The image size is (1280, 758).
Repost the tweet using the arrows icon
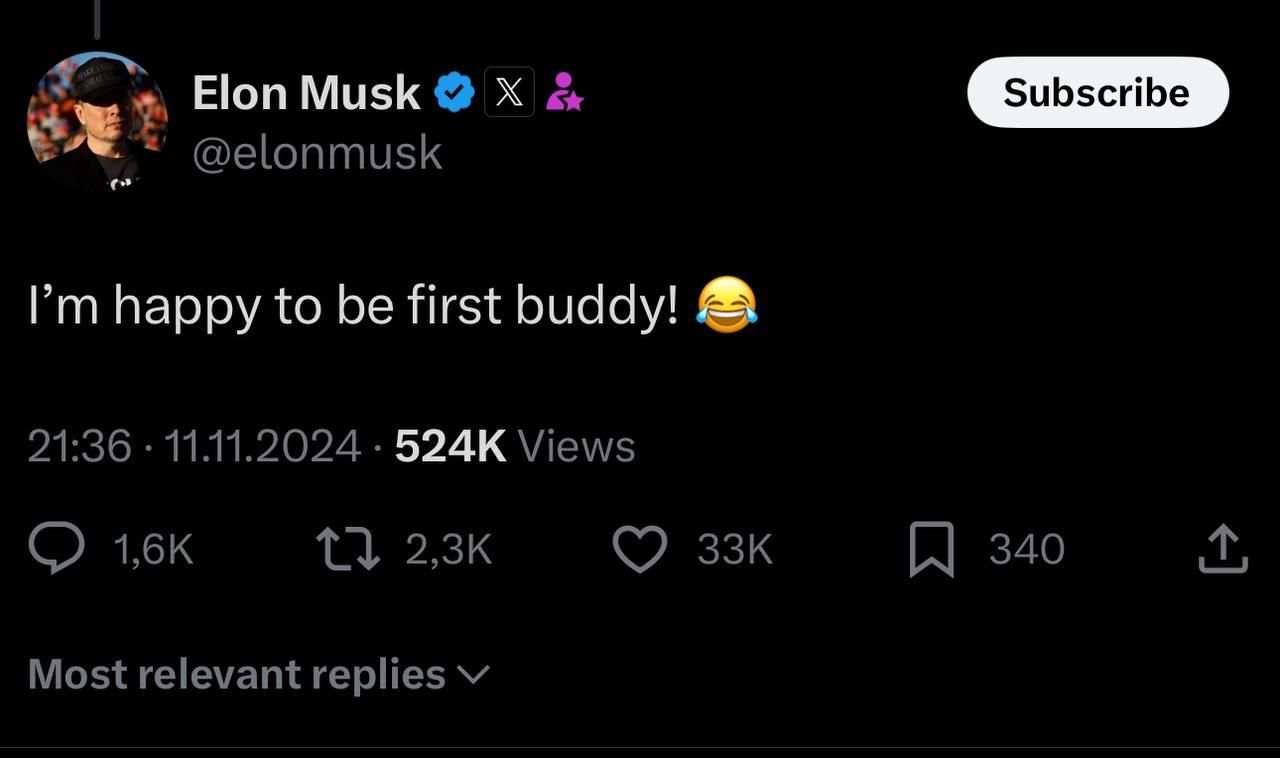coord(347,550)
